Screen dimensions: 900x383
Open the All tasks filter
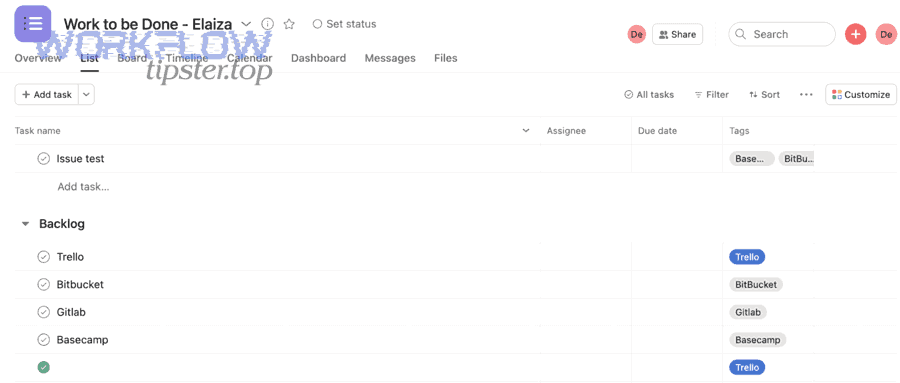coord(649,95)
